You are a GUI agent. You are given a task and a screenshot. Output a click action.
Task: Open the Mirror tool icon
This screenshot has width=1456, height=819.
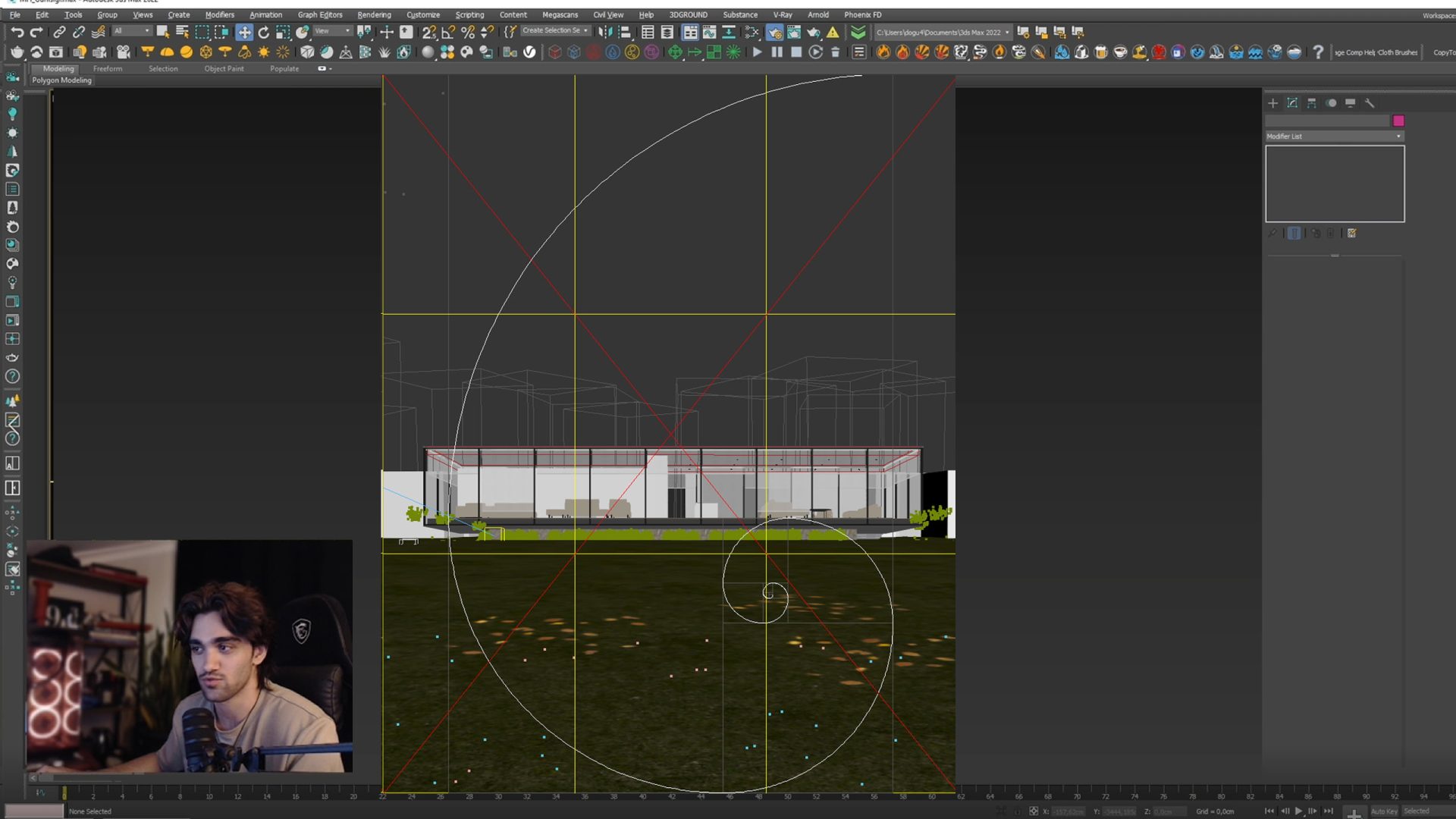point(604,32)
